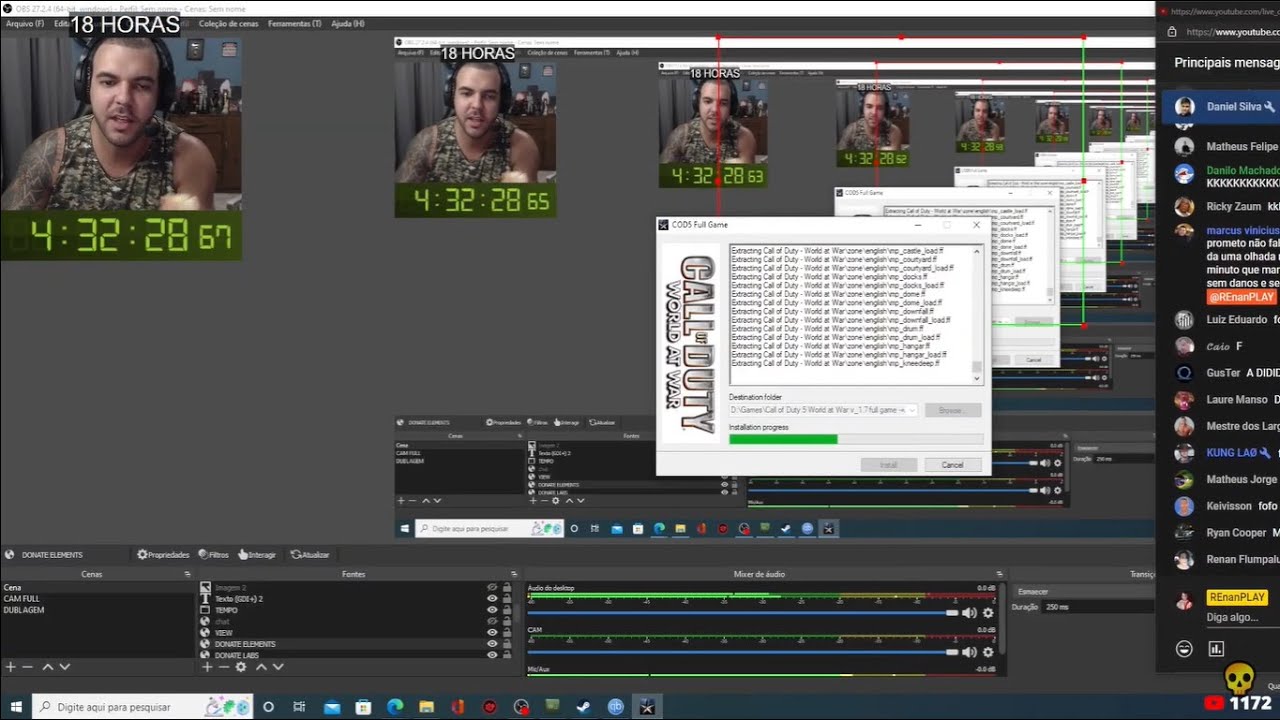Open File Explorer from the taskbar
This screenshot has width=1280, height=720.
426,707
